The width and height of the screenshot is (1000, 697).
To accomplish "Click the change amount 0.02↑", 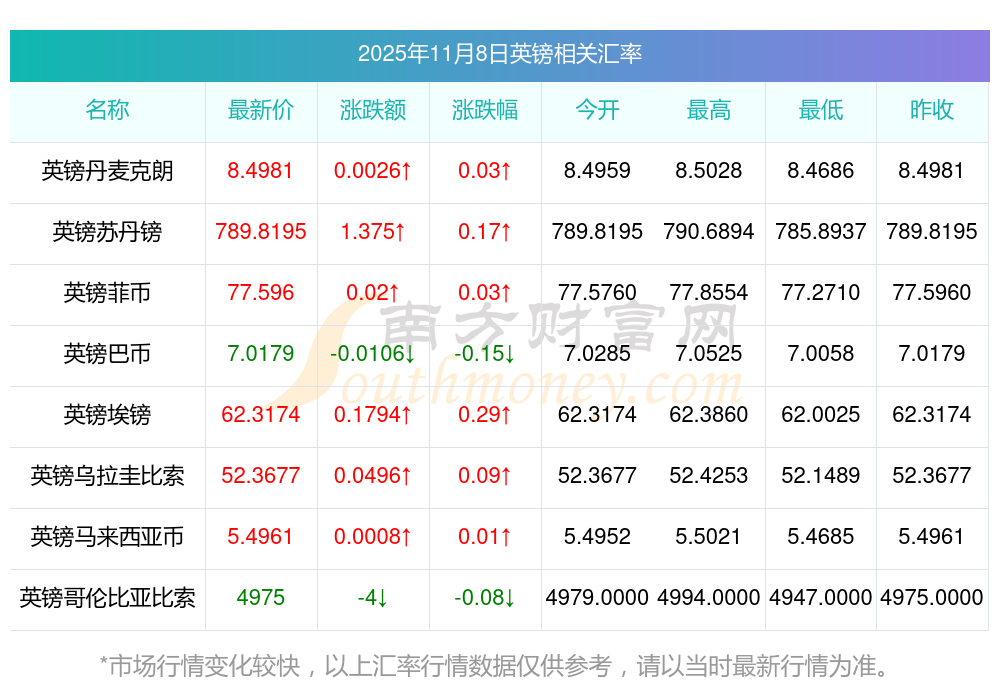I will pos(372,293).
